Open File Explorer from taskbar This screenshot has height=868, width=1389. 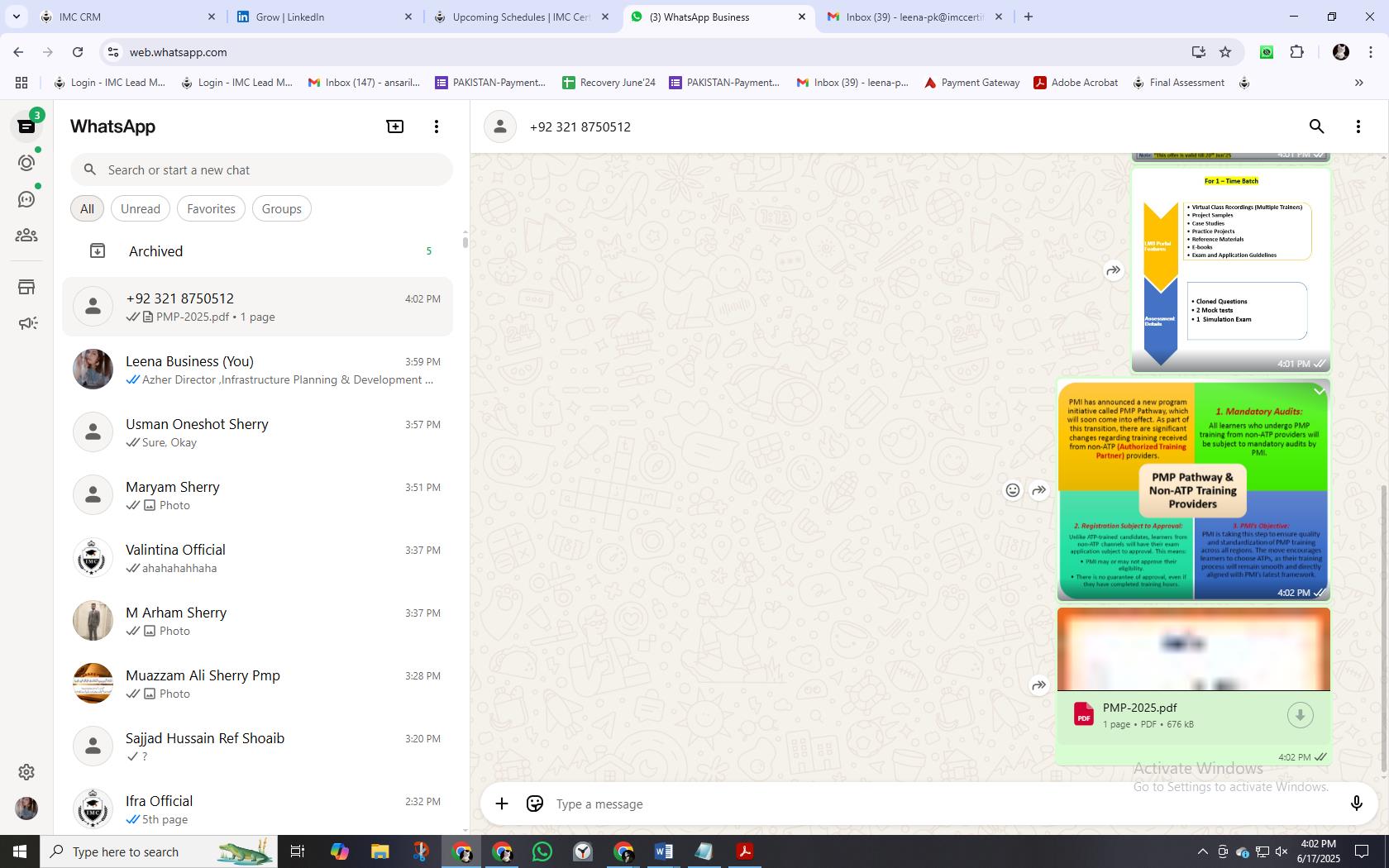click(379, 851)
